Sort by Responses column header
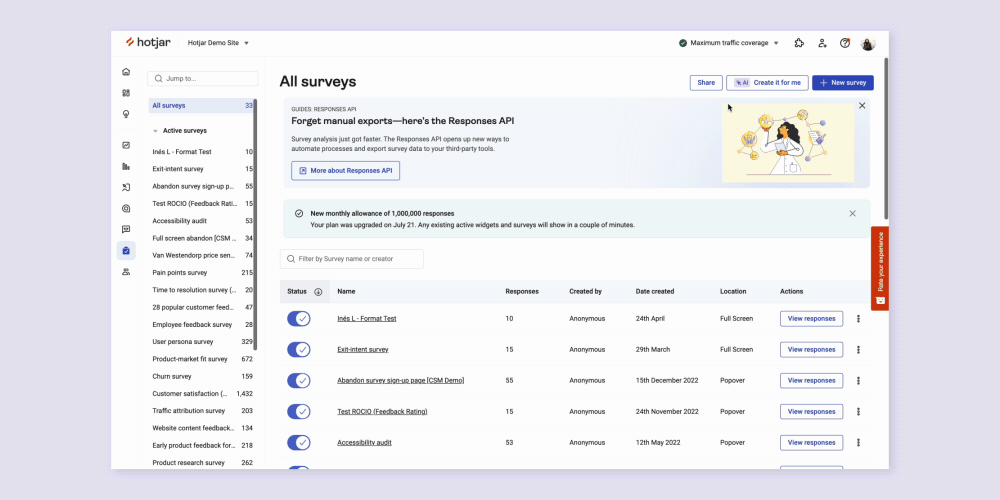Image resolution: width=1000 pixels, height=500 pixels. pos(522,291)
